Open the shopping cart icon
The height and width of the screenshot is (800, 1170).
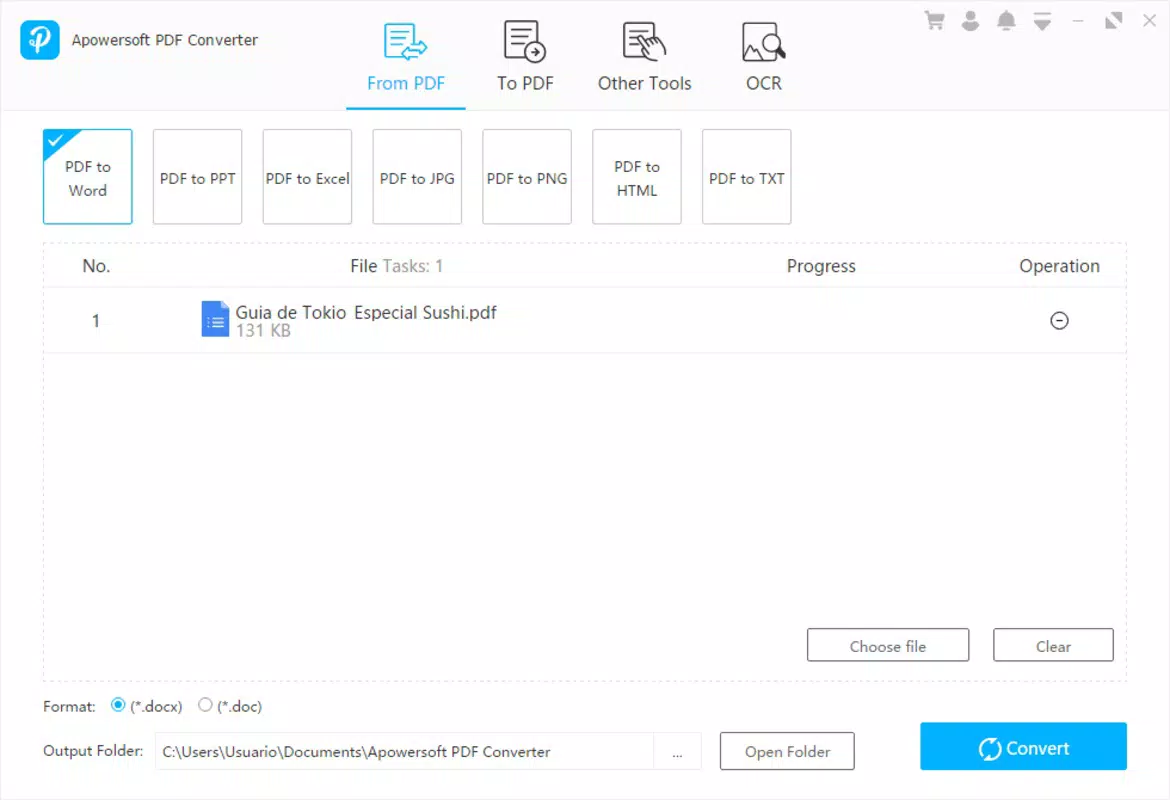(x=934, y=21)
